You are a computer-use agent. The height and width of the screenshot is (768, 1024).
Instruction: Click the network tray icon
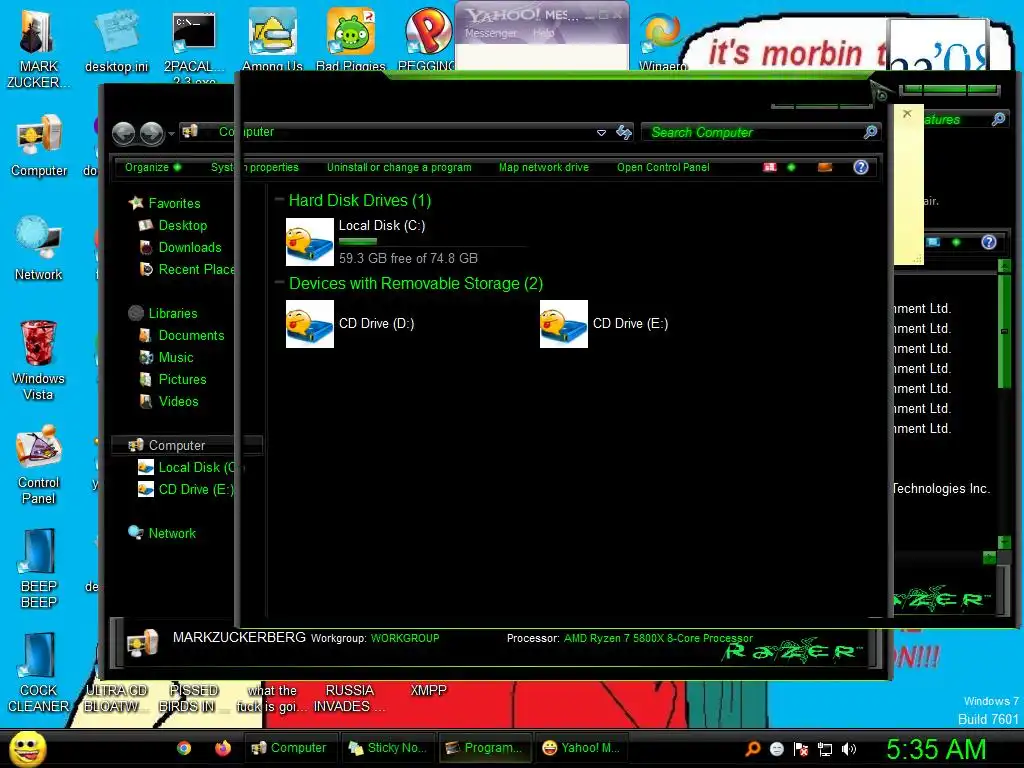pyautogui.click(x=825, y=749)
